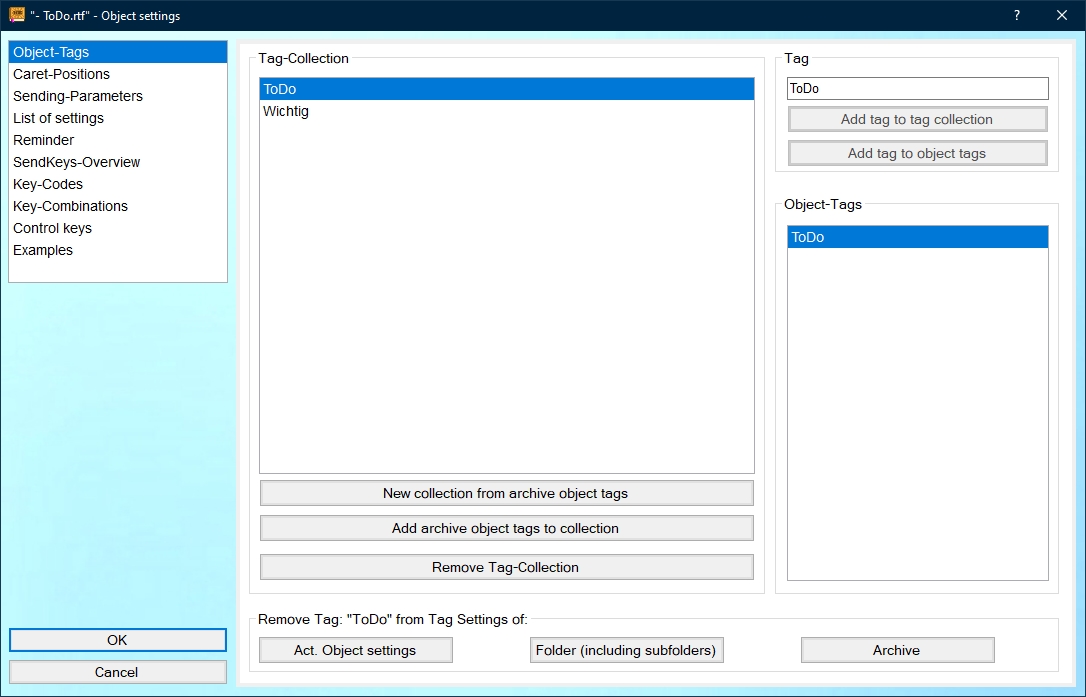Show the SendKeys-Overview page
Viewport: 1086px width, 697px height.
click(x=76, y=162)
